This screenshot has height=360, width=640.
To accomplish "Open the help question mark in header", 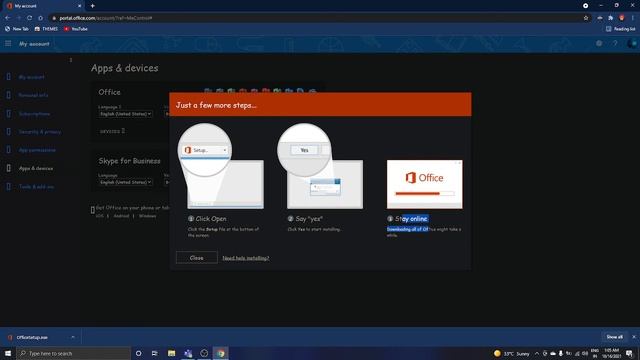I will [x=615, y=44].
